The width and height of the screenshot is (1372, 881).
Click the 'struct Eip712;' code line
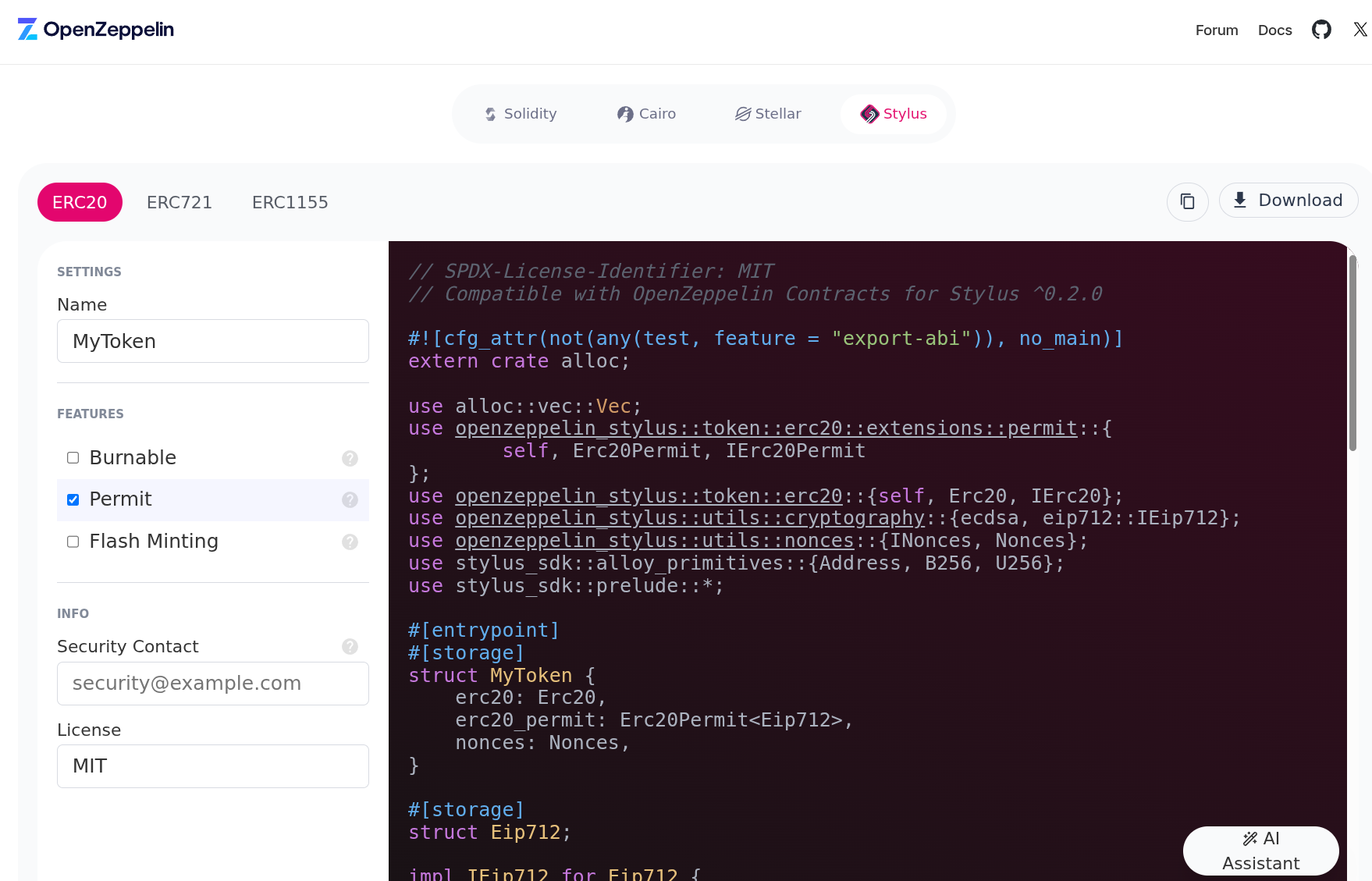tap(490, 833)
